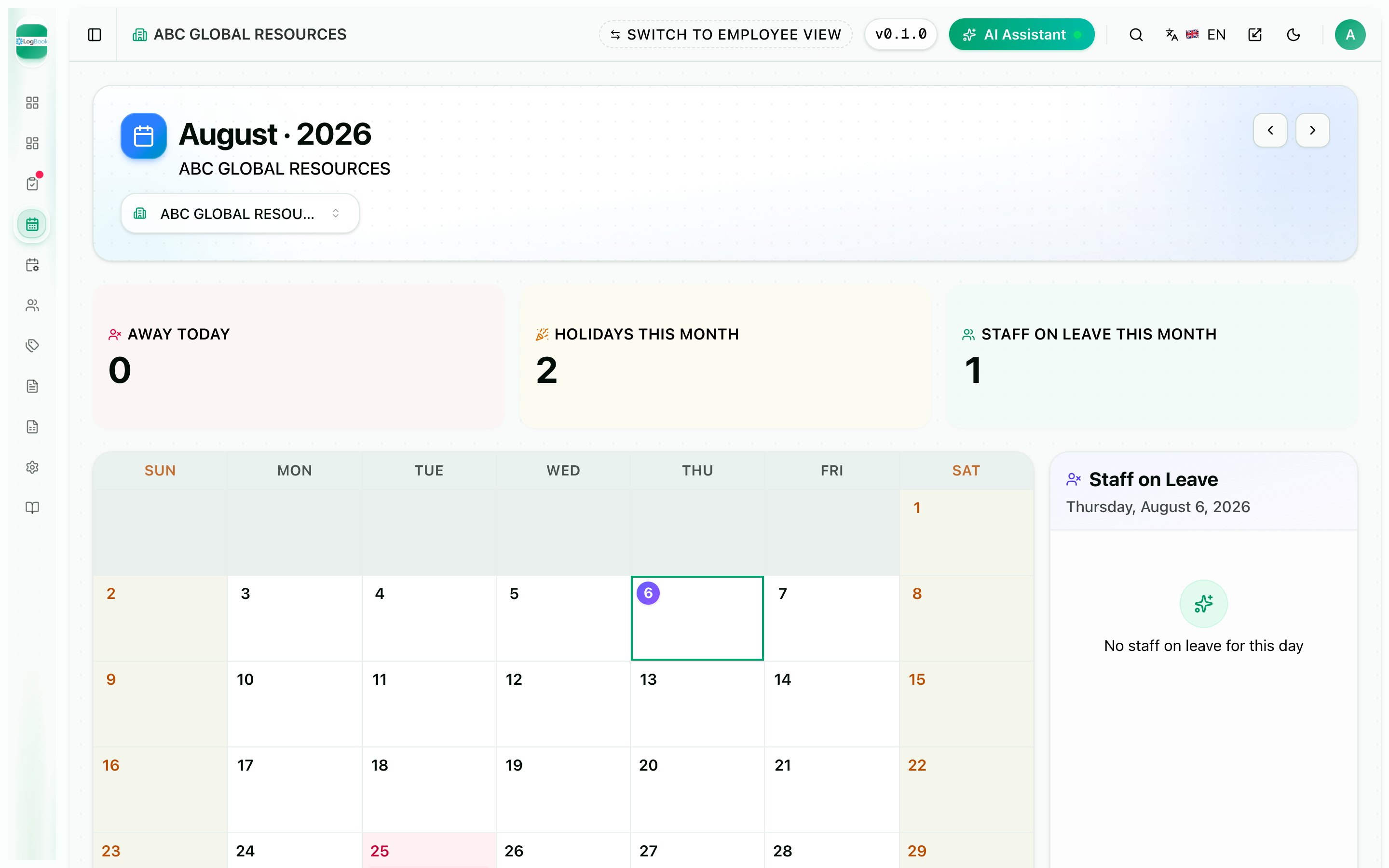
Task: Click the August · 2026 heading
Action: click(x=275, y=135)
